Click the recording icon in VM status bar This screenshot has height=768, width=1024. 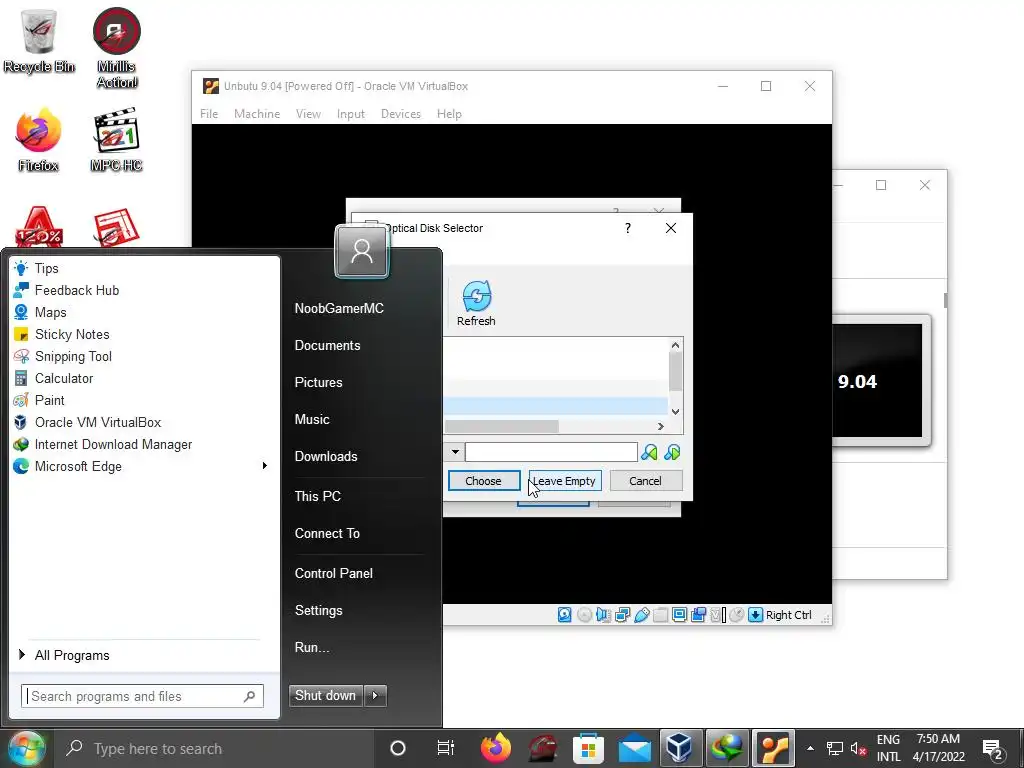[698, 615]
